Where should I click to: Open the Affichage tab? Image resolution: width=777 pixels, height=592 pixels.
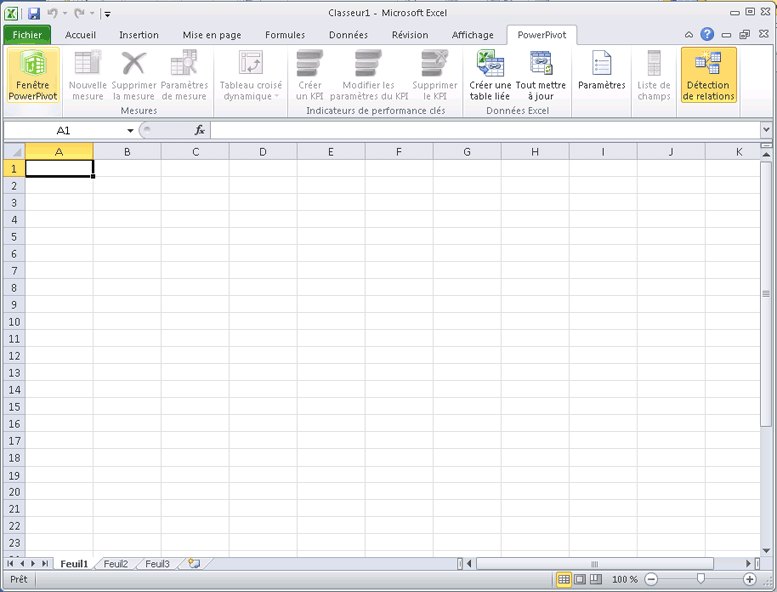473,35
